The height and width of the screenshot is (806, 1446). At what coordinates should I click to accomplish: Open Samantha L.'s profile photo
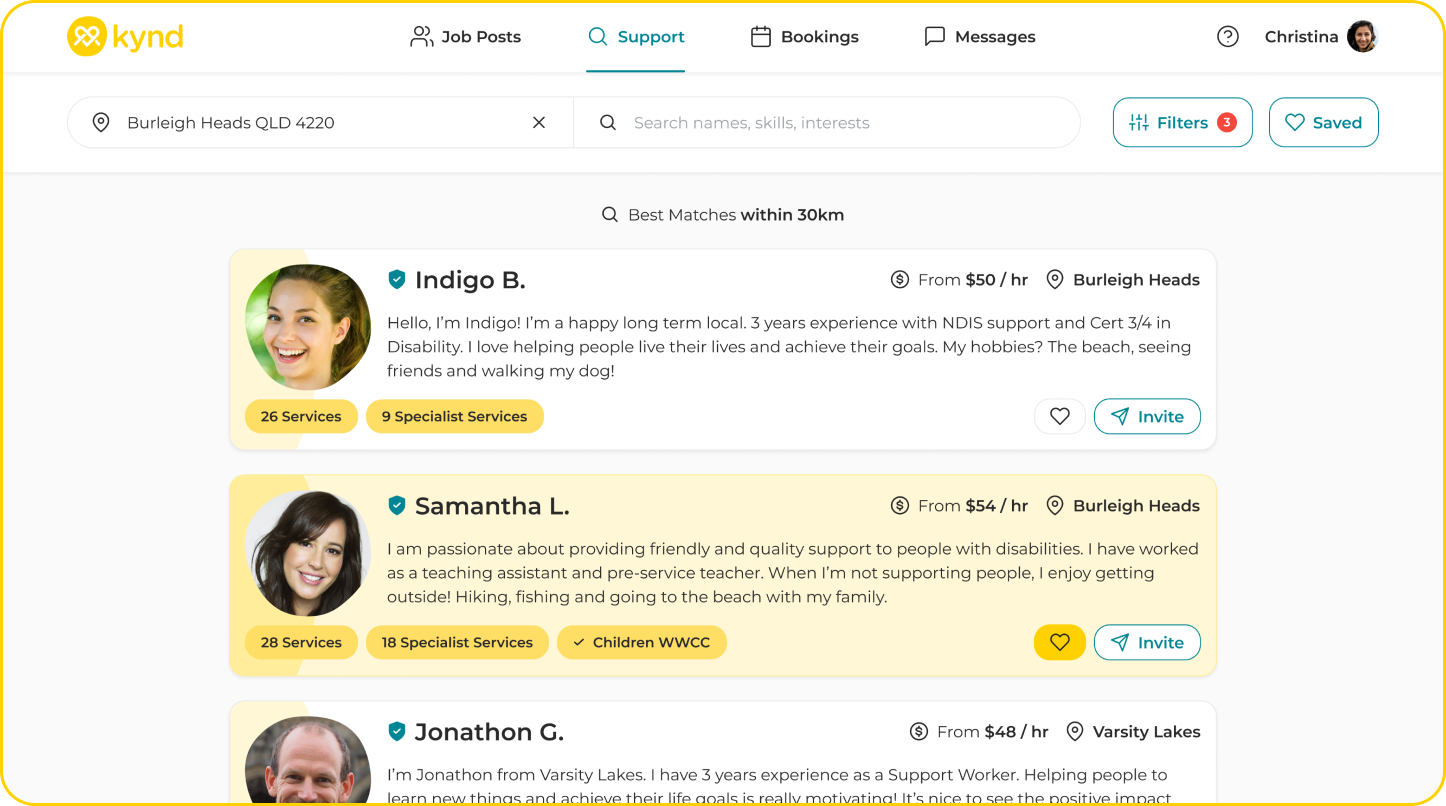(308, 553)
